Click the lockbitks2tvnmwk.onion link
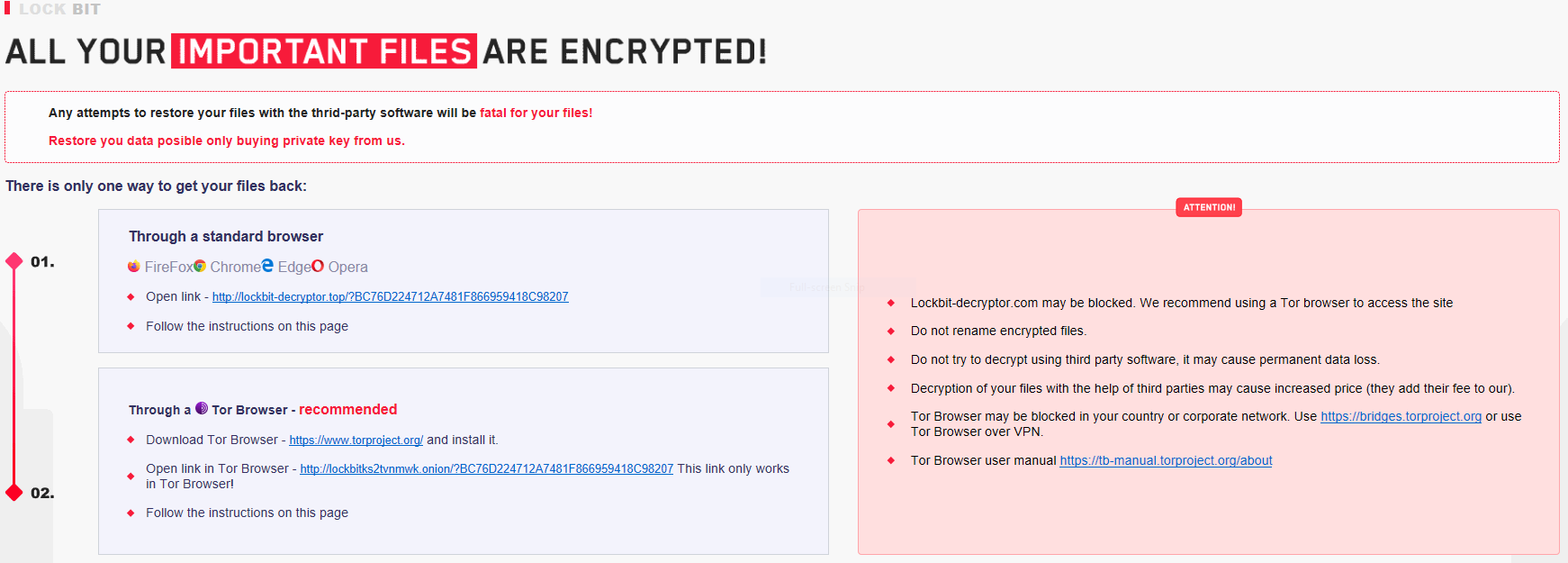The width and height of the screenshot is (1568, 563). [486, 469]
